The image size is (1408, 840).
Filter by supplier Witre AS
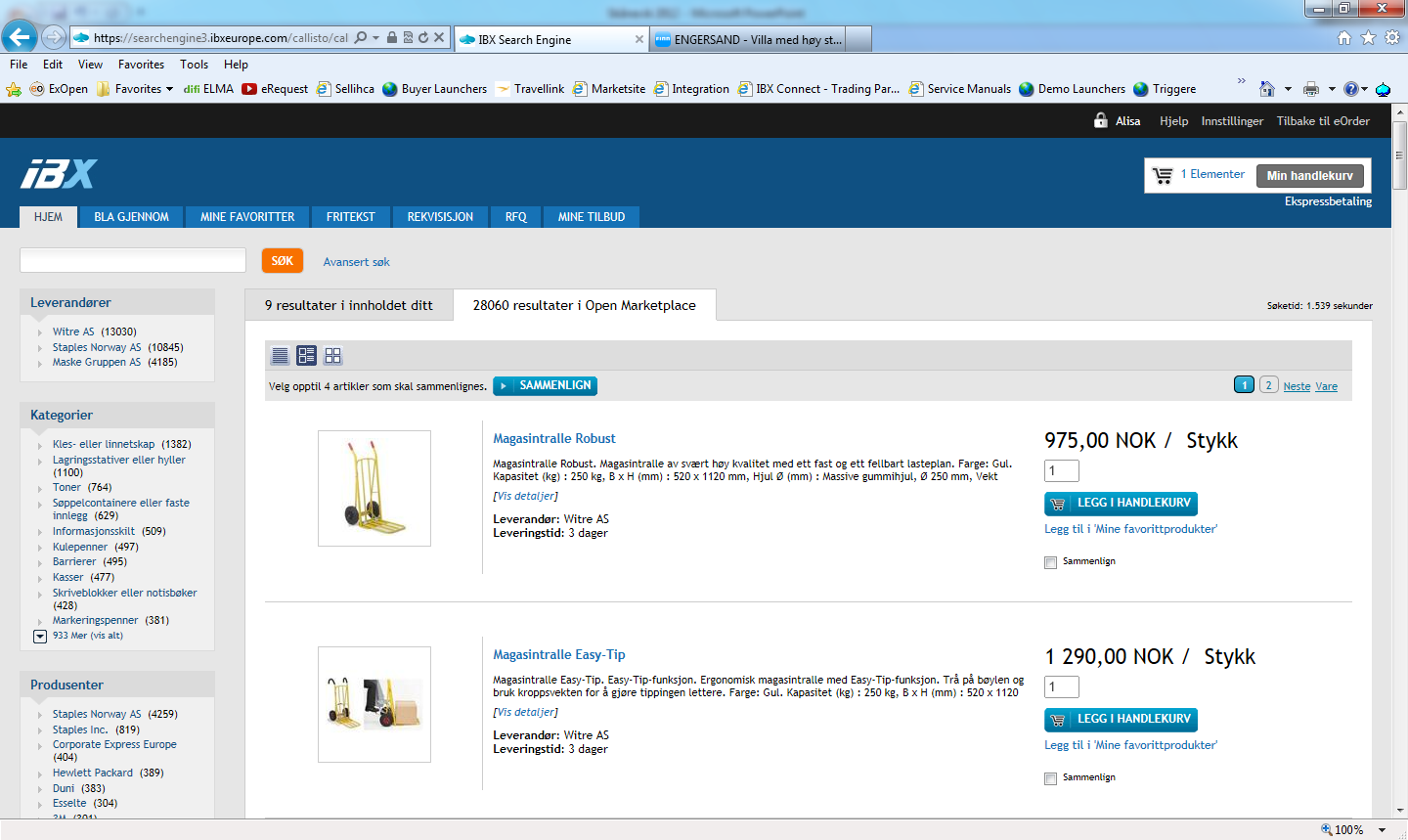[x=73, y=332]
